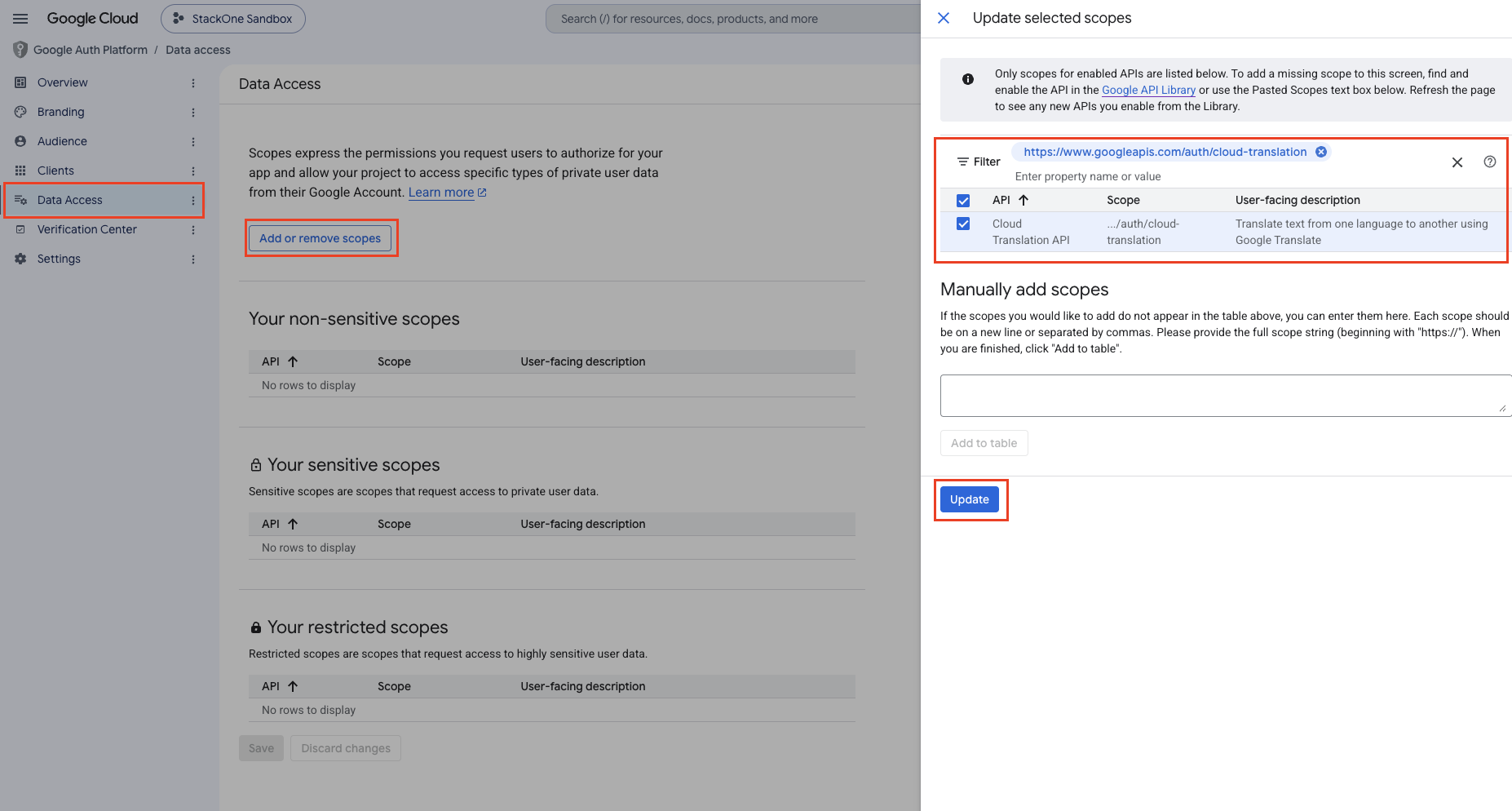Click the Translate text description cell
Image resolution: width=1512 pixels, height=811 pixels.
pos(1361,232)
